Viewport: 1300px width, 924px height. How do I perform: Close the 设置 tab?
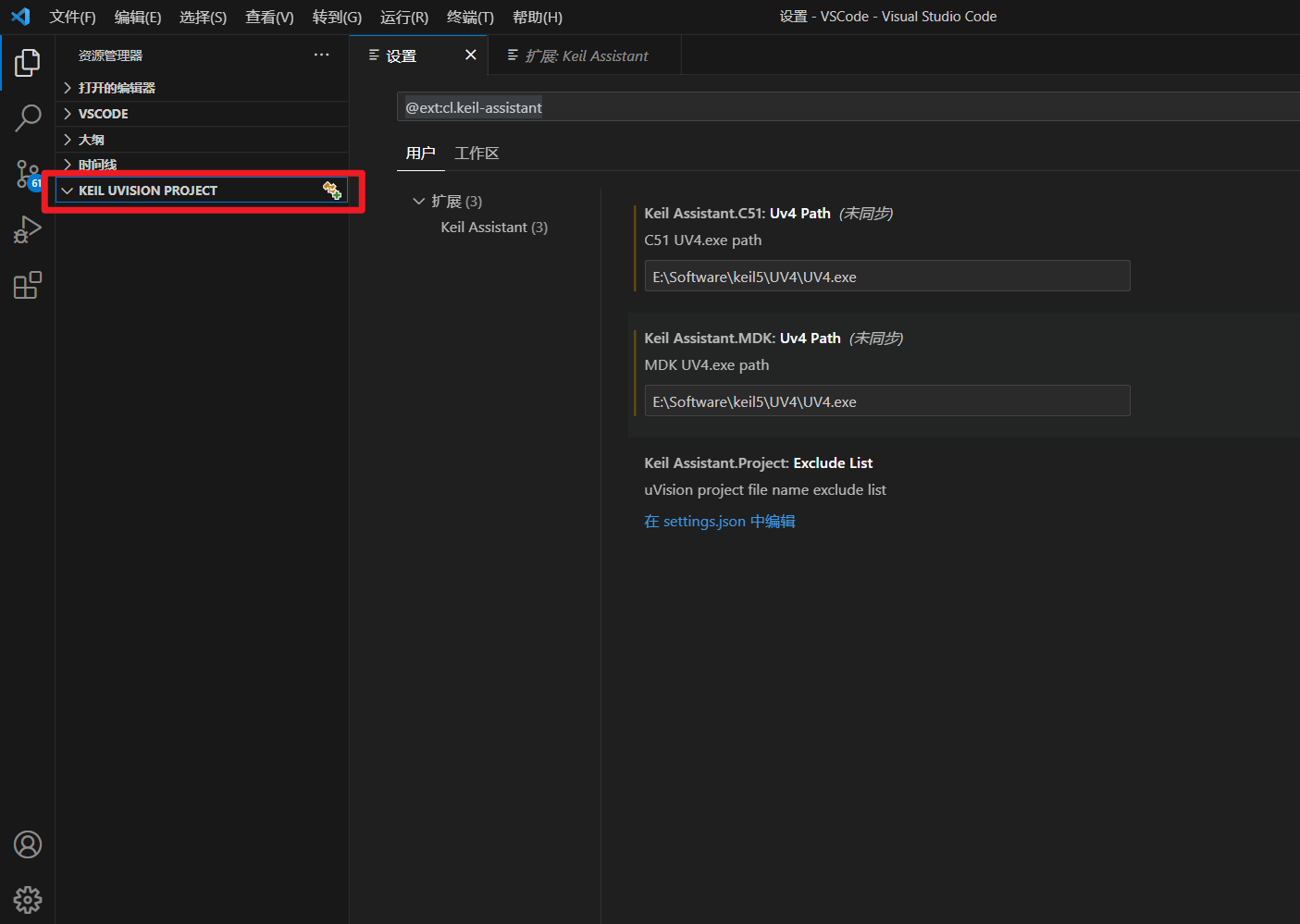471,55
